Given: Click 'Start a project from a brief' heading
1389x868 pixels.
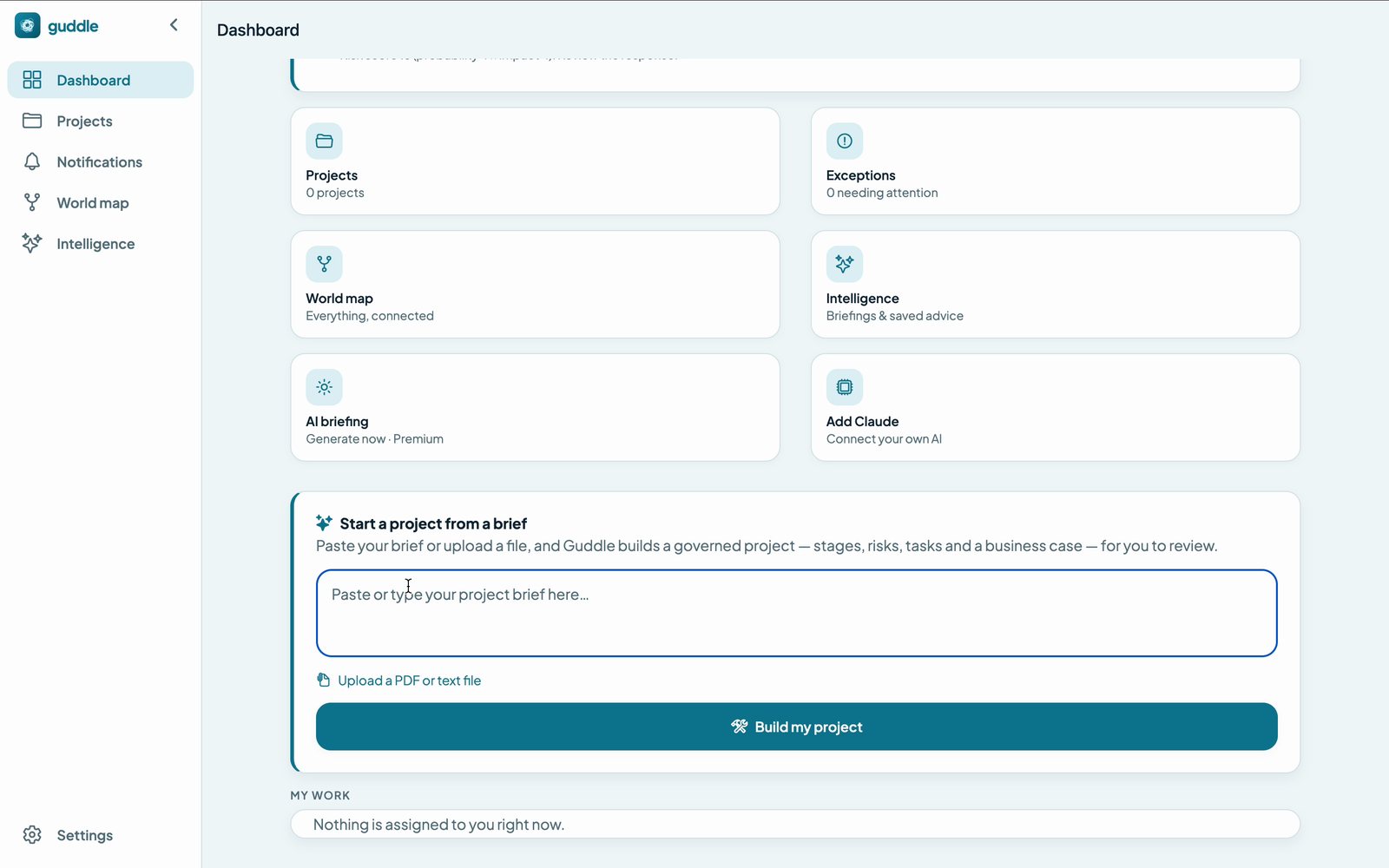Looking at the screenshot, I should point(433,523).
